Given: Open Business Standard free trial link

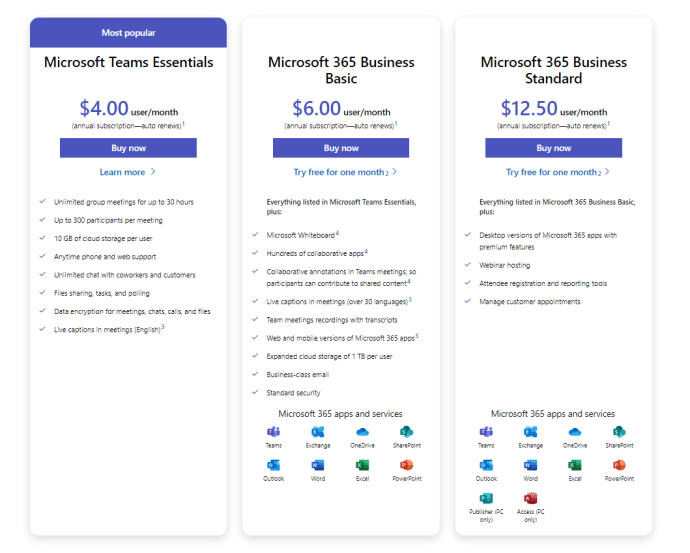Looking at the screenshot, I should [554, 172].
